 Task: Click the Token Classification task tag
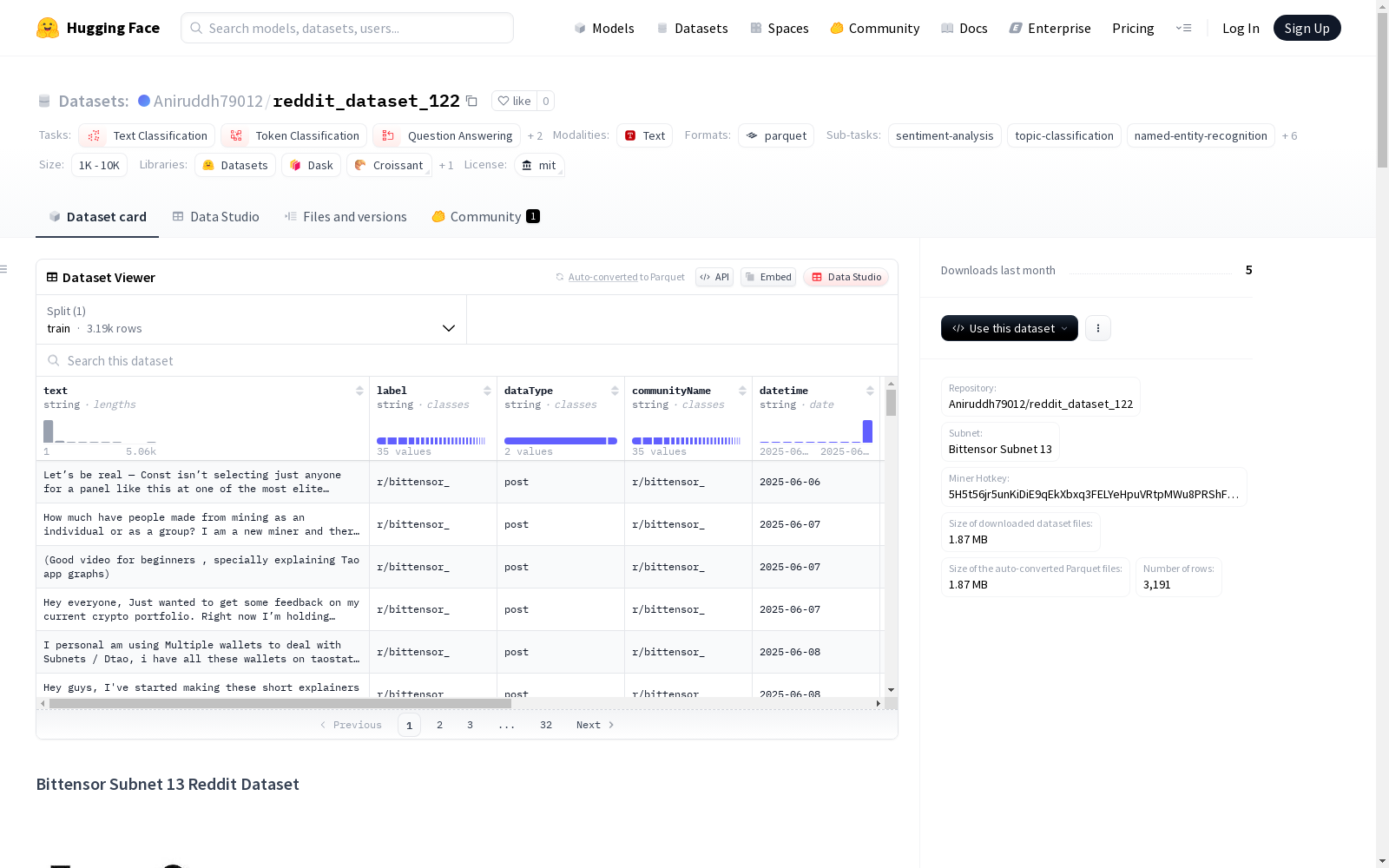click(x=293, y=135)
